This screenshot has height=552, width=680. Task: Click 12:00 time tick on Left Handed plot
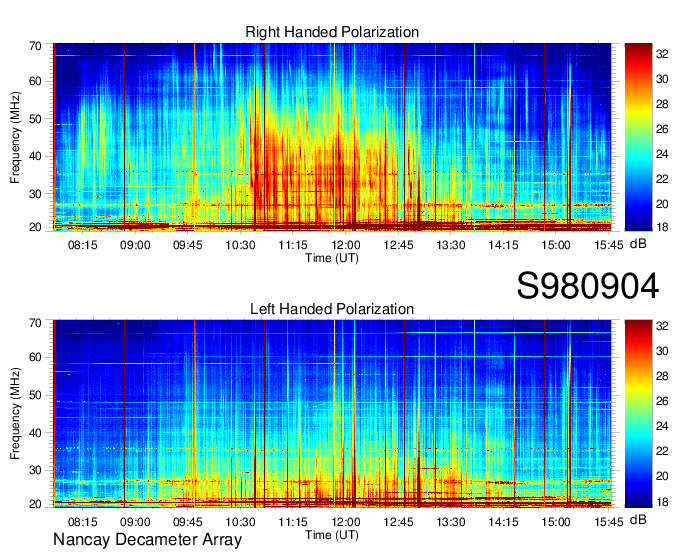(x=346, y=522)
